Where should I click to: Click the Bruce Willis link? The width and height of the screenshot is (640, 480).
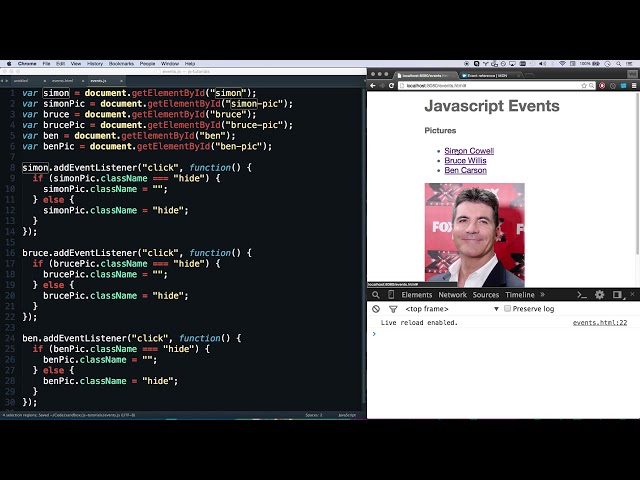coord(465,160)
